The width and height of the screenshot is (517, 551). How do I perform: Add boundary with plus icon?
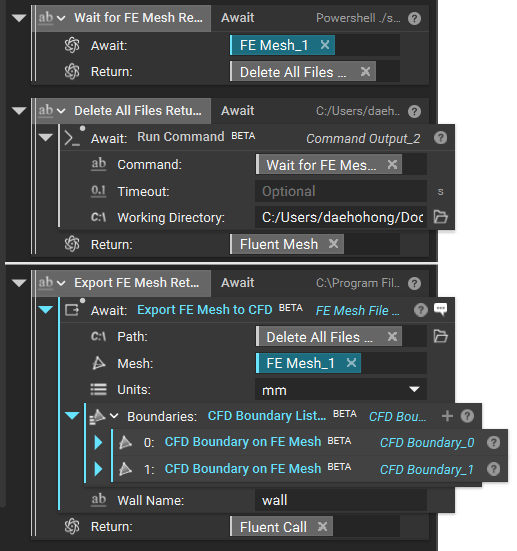[x=447, y=416]
